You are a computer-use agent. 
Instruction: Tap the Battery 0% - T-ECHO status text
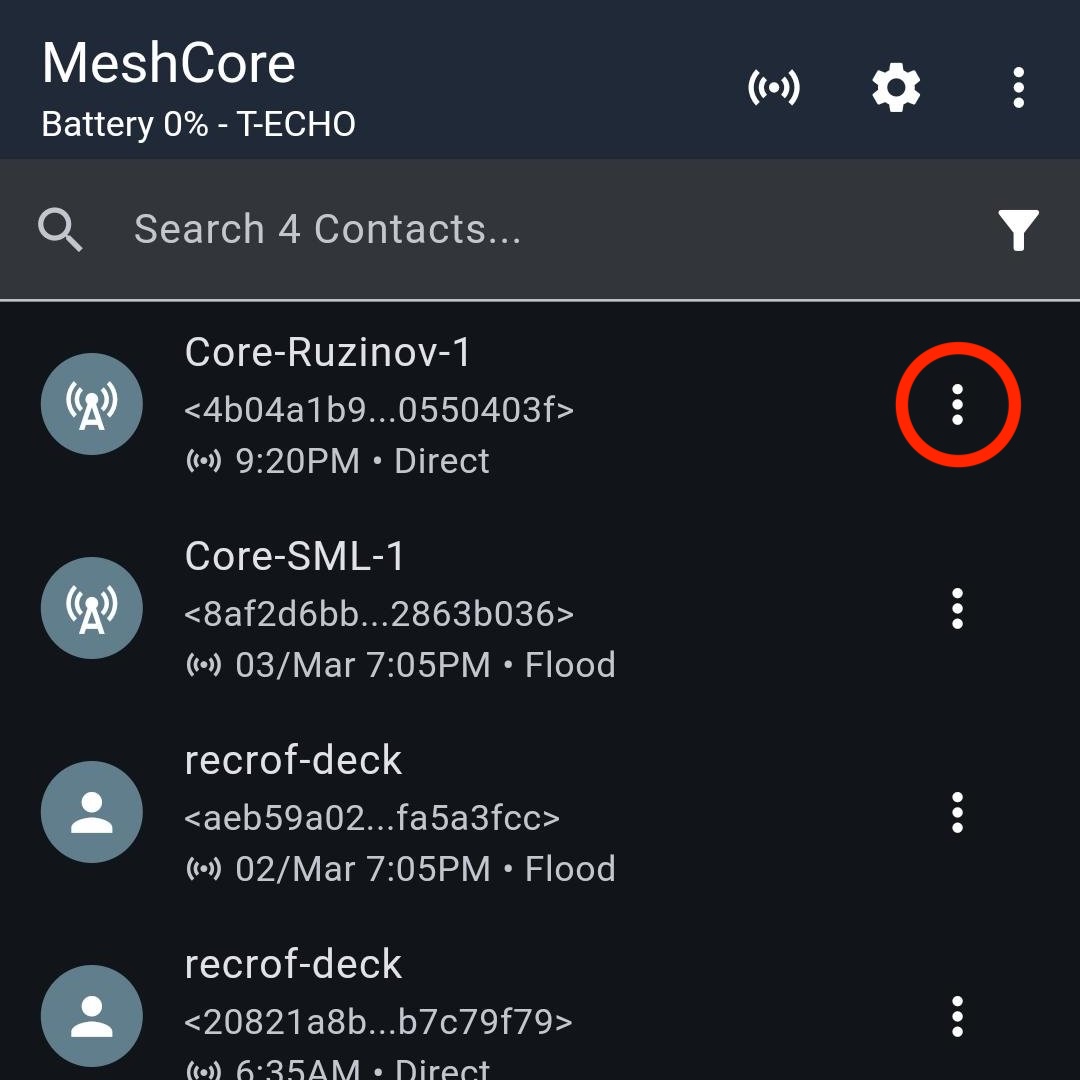199,125
